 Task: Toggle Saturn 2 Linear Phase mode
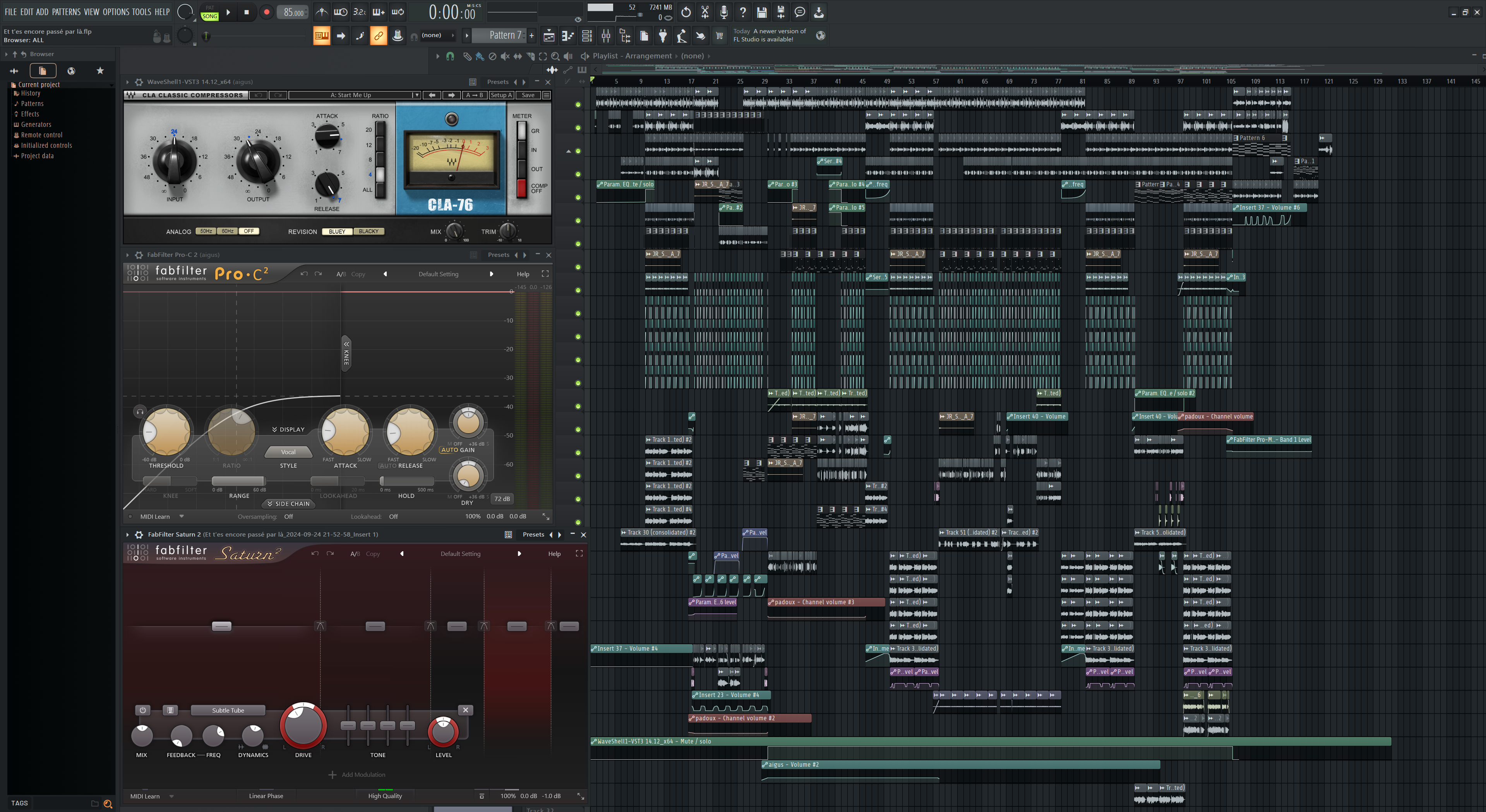coord(266,796)
